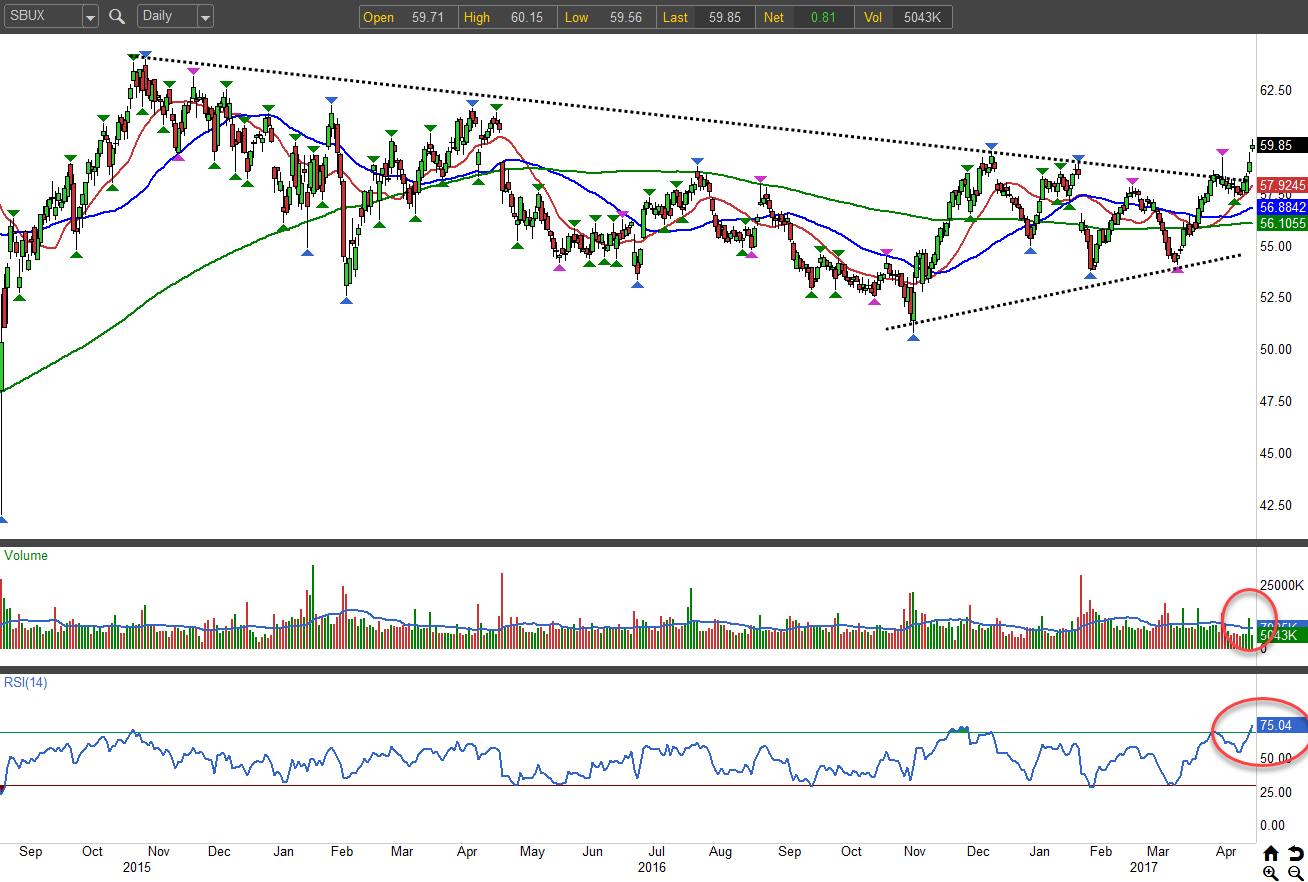Open the SBUX symbol dropdown arrow
1308x882 pixels.
coord(90,17)
